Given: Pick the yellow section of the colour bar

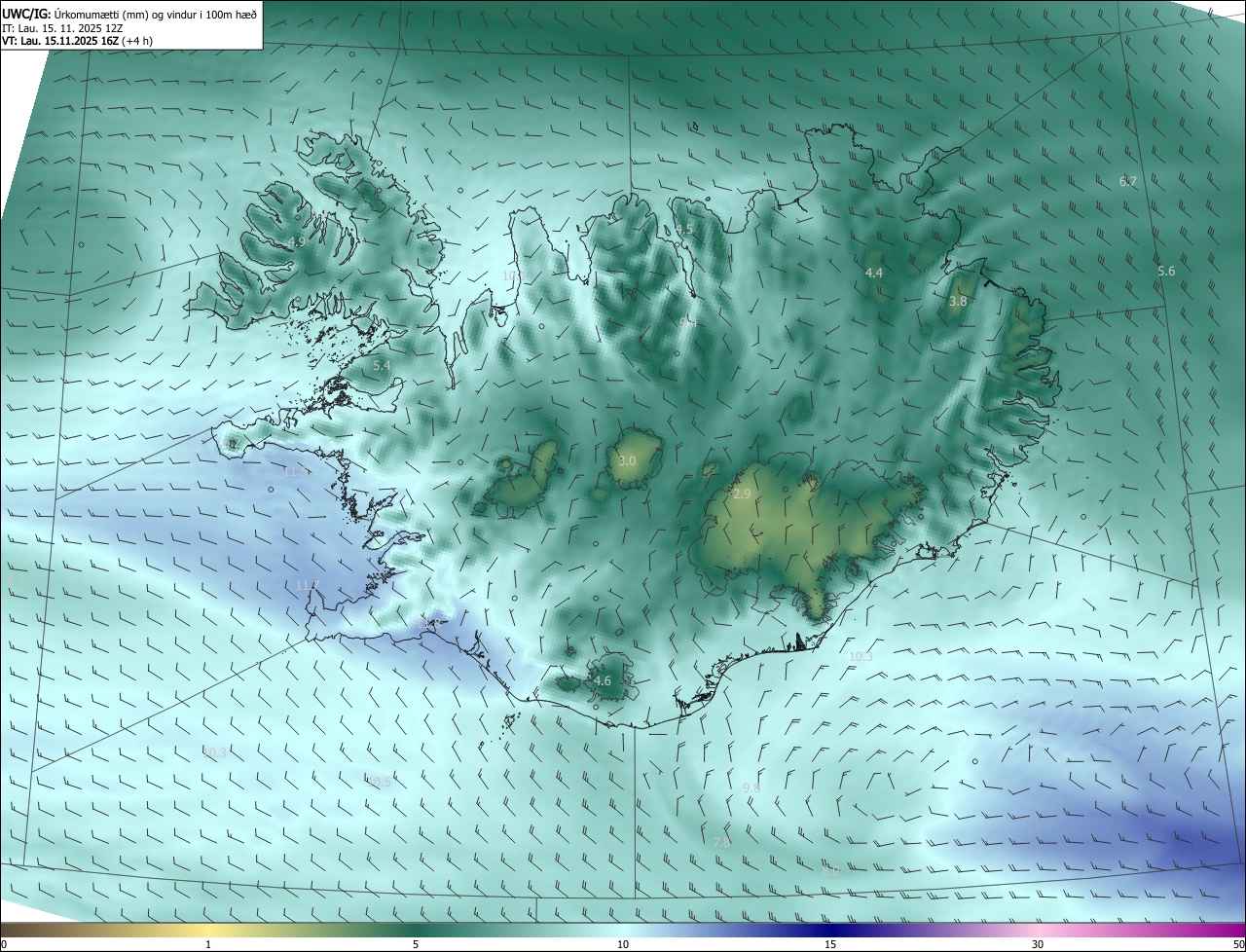Looking at the screenshot, I should click(208, 930).
